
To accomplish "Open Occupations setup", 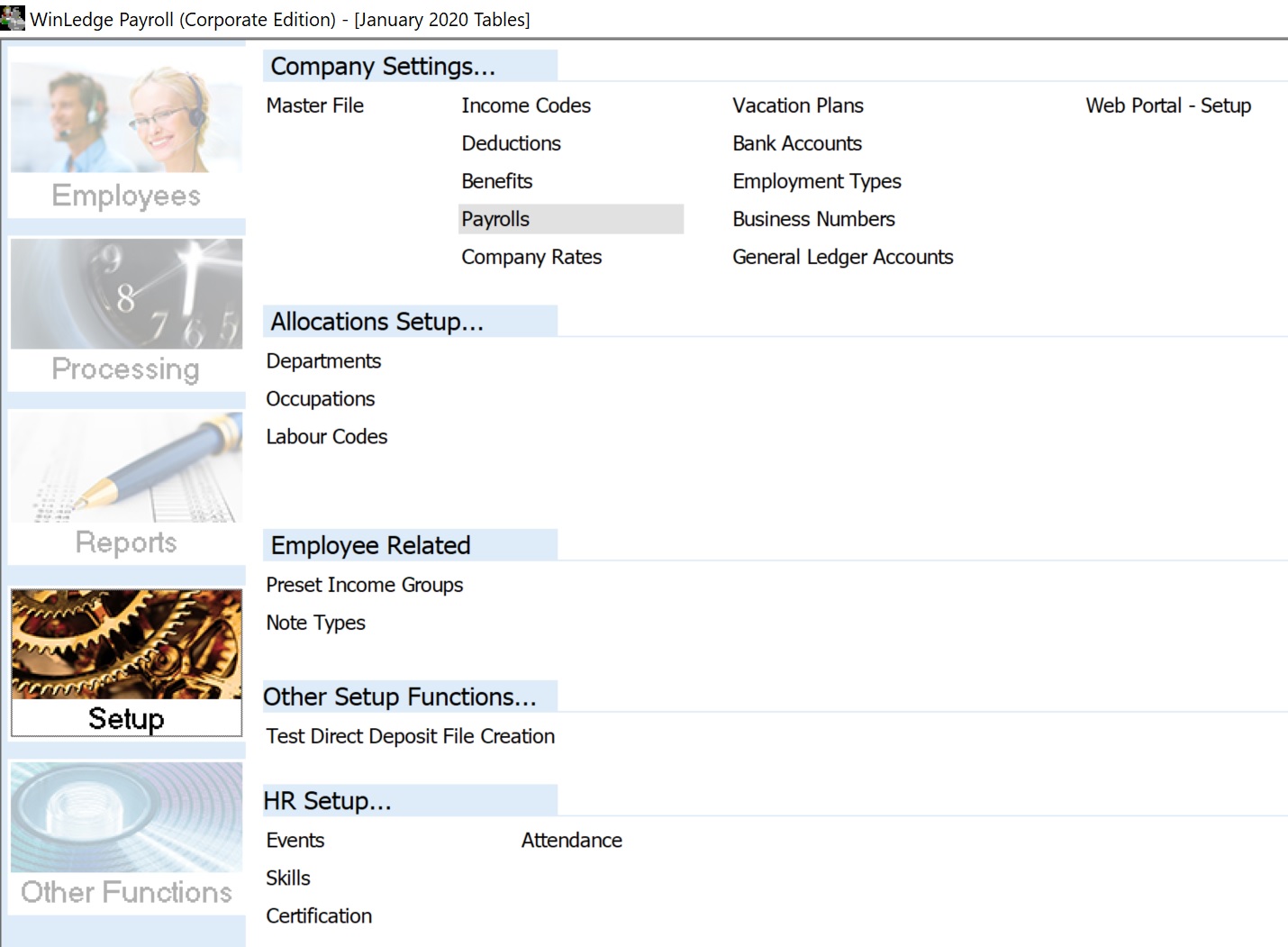I will click(x=321, y=399).
